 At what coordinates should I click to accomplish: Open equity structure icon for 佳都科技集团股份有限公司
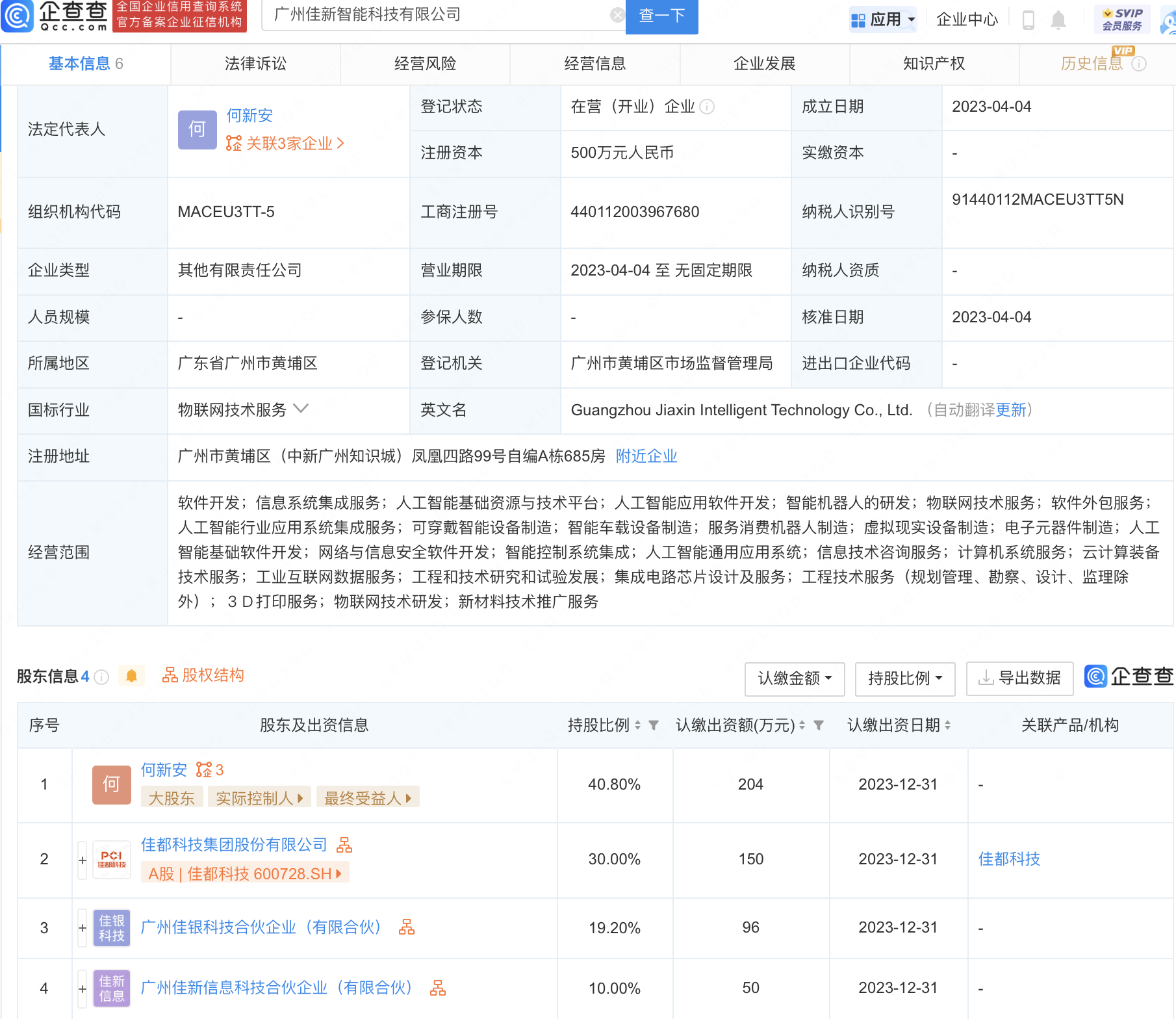[x=344, y=845]
